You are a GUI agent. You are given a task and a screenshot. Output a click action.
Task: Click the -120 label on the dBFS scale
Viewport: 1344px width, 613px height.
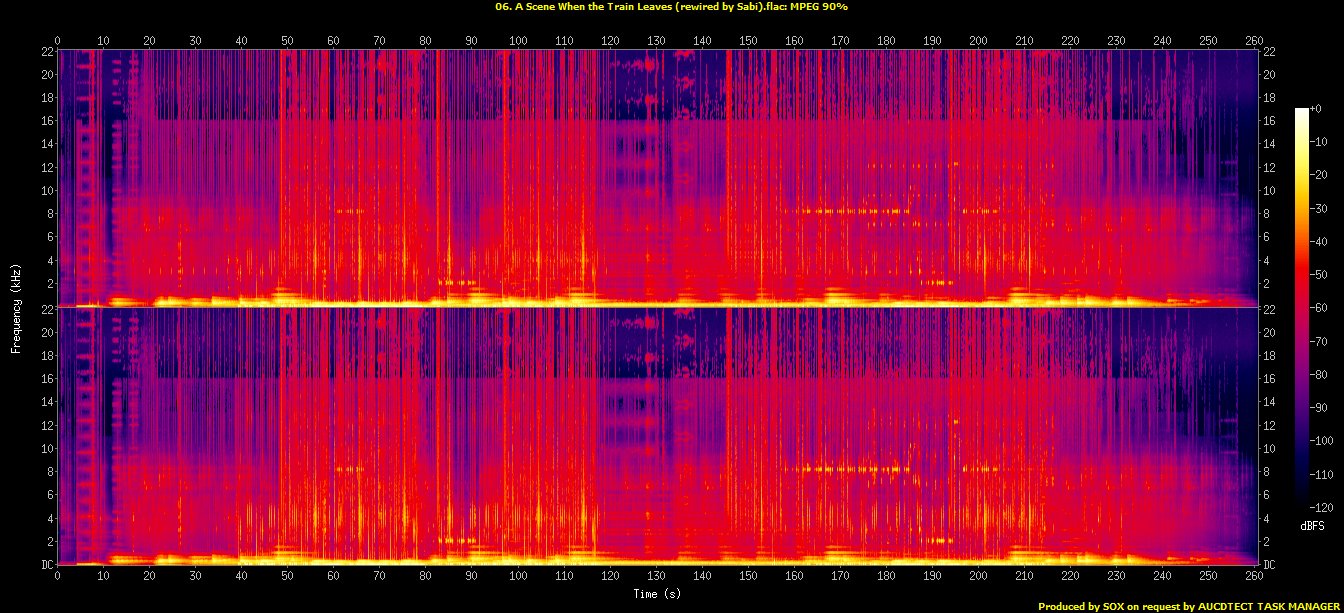[x=1326, y=507]
